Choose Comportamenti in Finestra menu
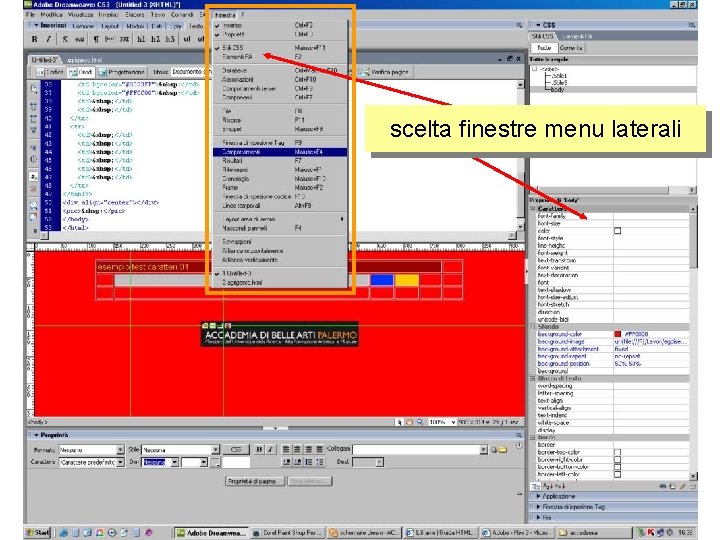Viewport: 720px width, 540px height. (280, 152)
